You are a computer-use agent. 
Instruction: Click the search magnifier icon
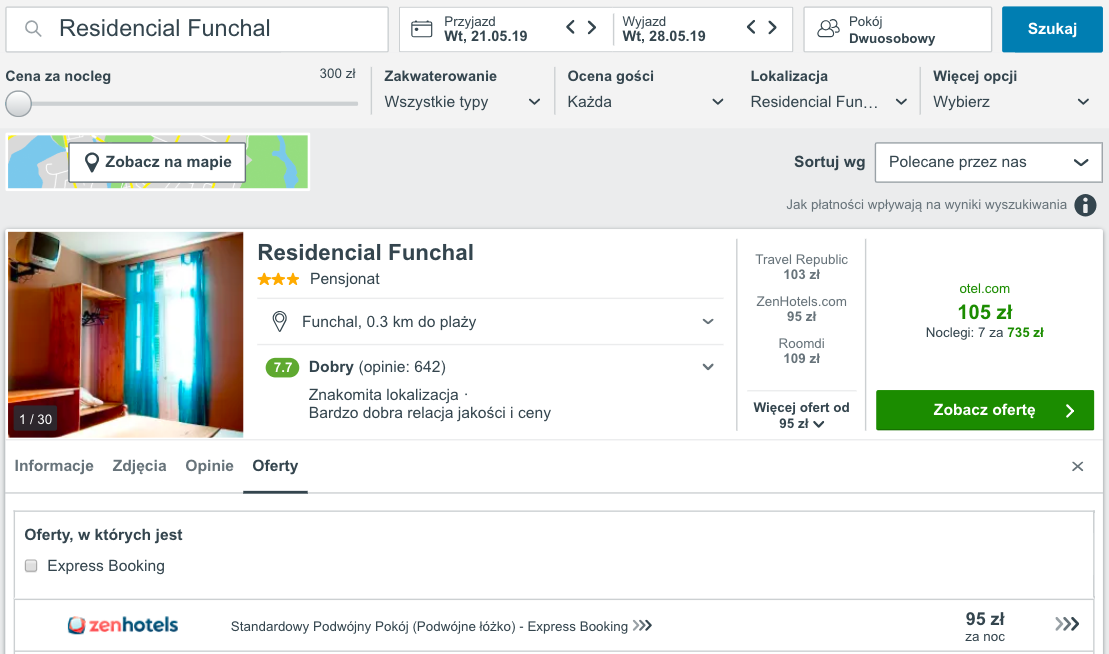[33, 28]
